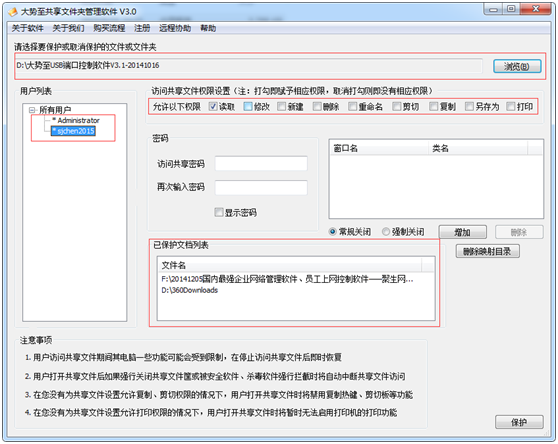This screenshot has width=558, height=444.
Task: Click the 增加 button
Action: [x=463, y=232]
